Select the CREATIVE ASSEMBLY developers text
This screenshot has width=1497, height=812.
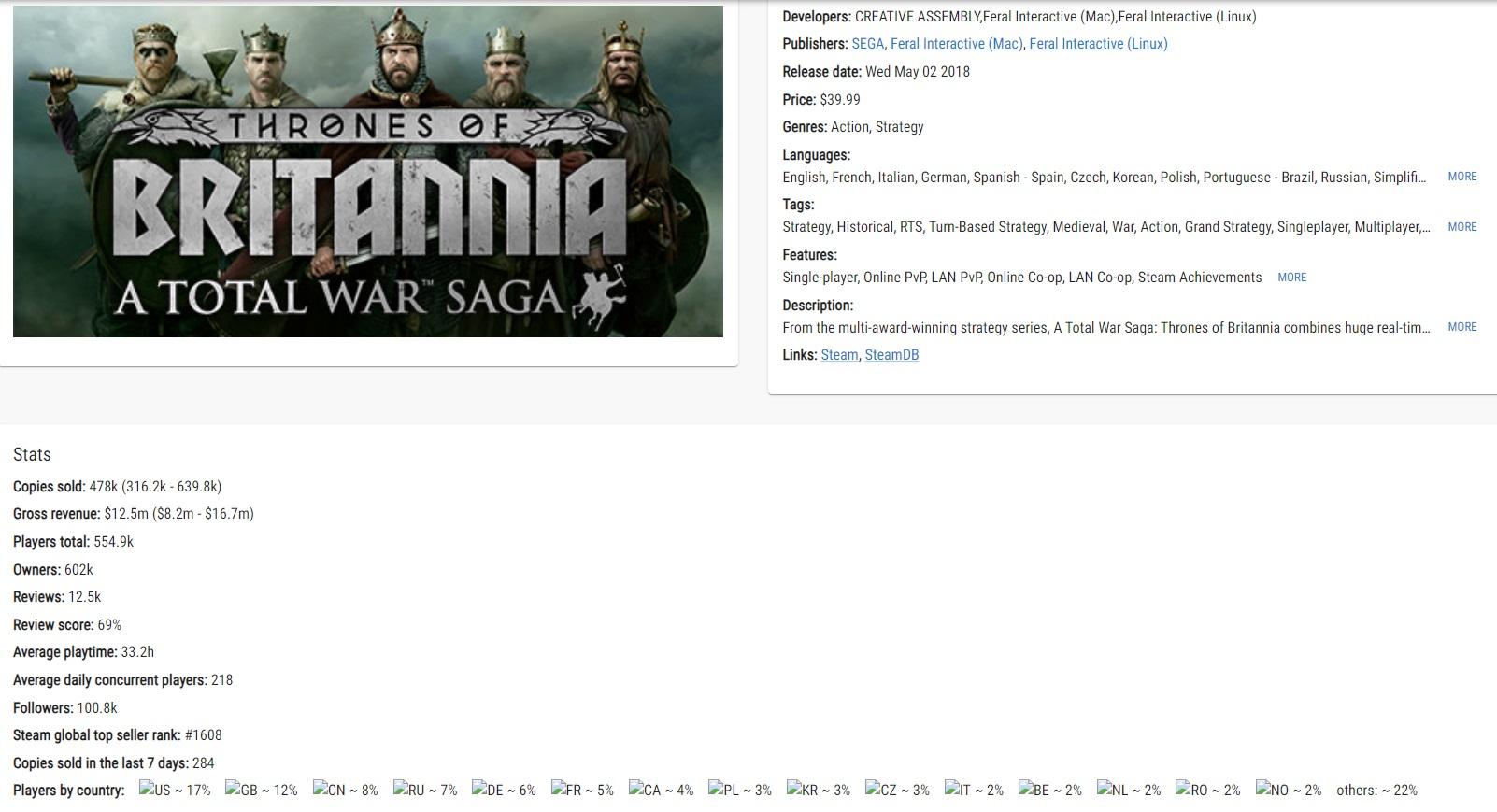click(x=918, y=17)
